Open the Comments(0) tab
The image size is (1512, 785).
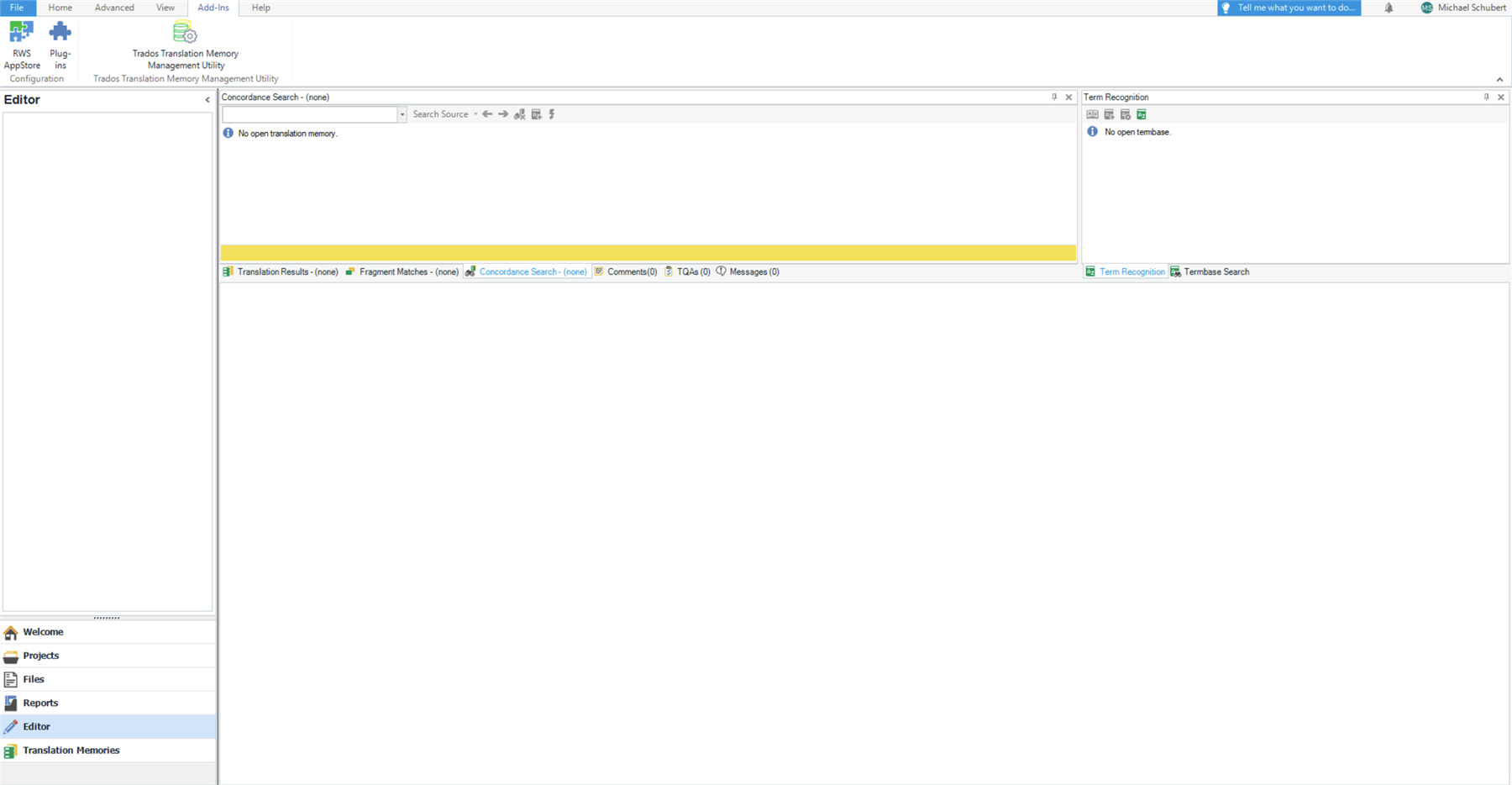[626, 271]
